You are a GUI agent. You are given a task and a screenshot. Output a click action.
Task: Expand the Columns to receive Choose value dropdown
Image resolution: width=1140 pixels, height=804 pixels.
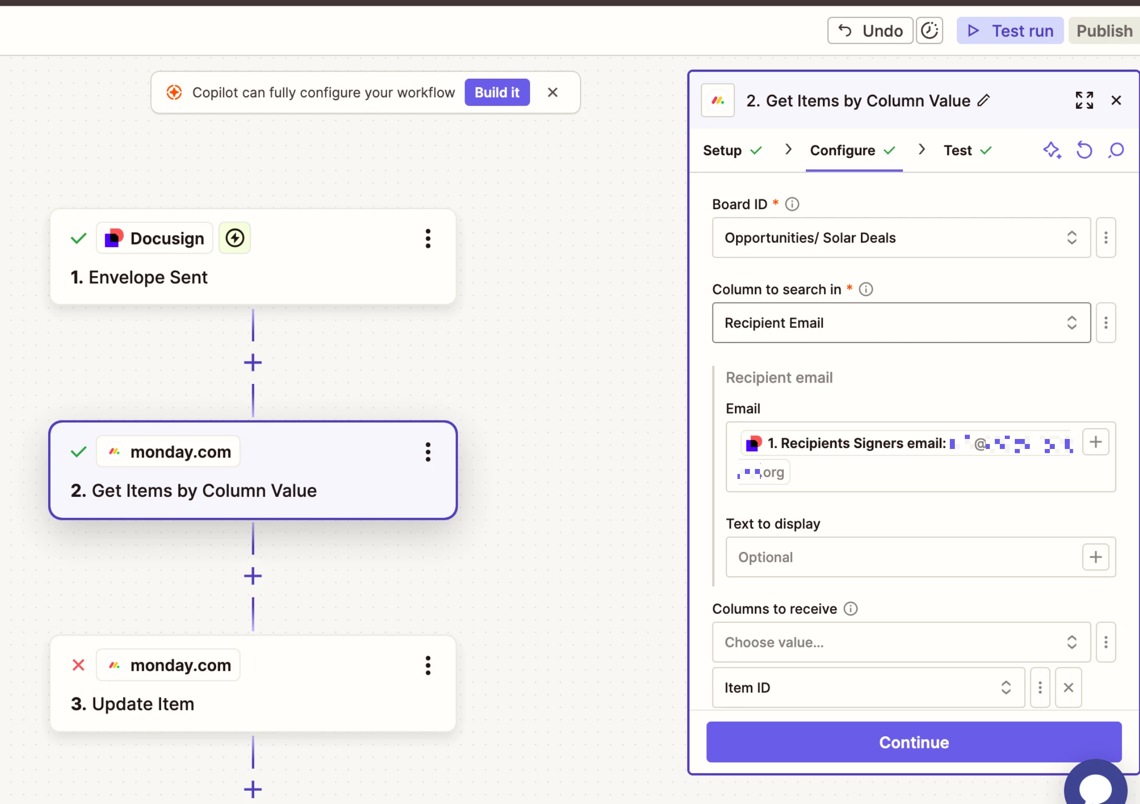tap(900, 642)
